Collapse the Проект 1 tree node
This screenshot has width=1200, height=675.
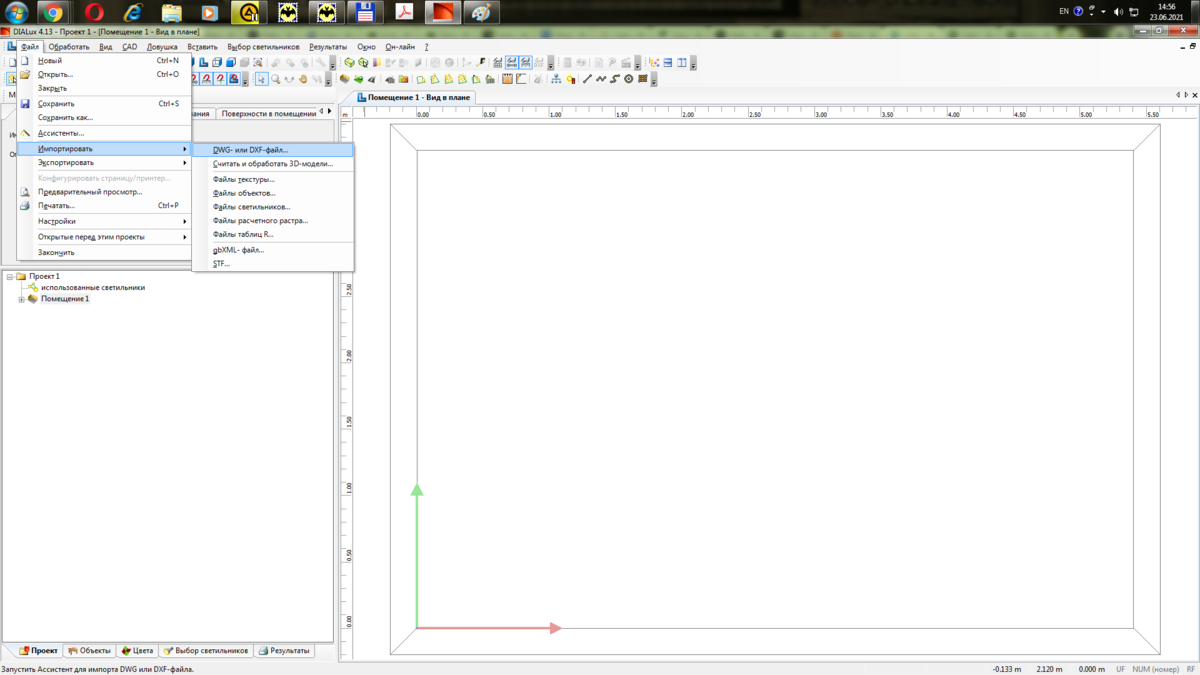click(9, 277)
